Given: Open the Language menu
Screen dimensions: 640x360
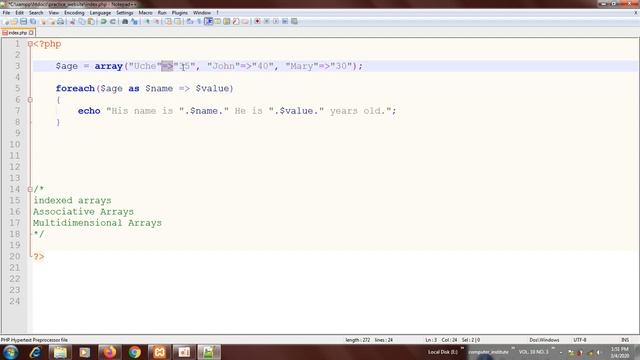Looking at the screenshot, I should point(100,13).
